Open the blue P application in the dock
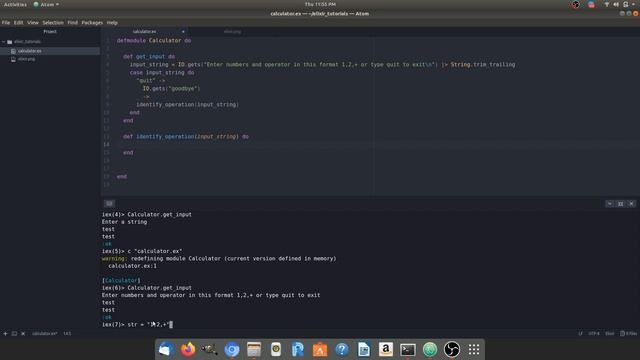The image size is (640, 360). click(298, 349)
